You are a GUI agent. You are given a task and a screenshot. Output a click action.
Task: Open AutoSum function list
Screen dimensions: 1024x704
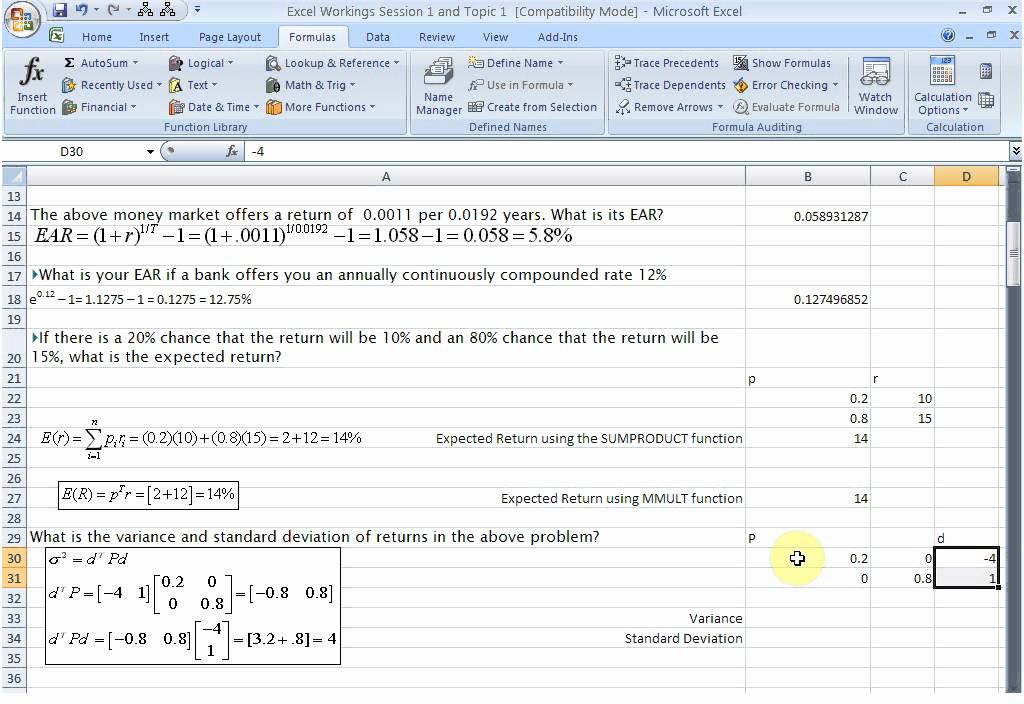tap(101, 63)
